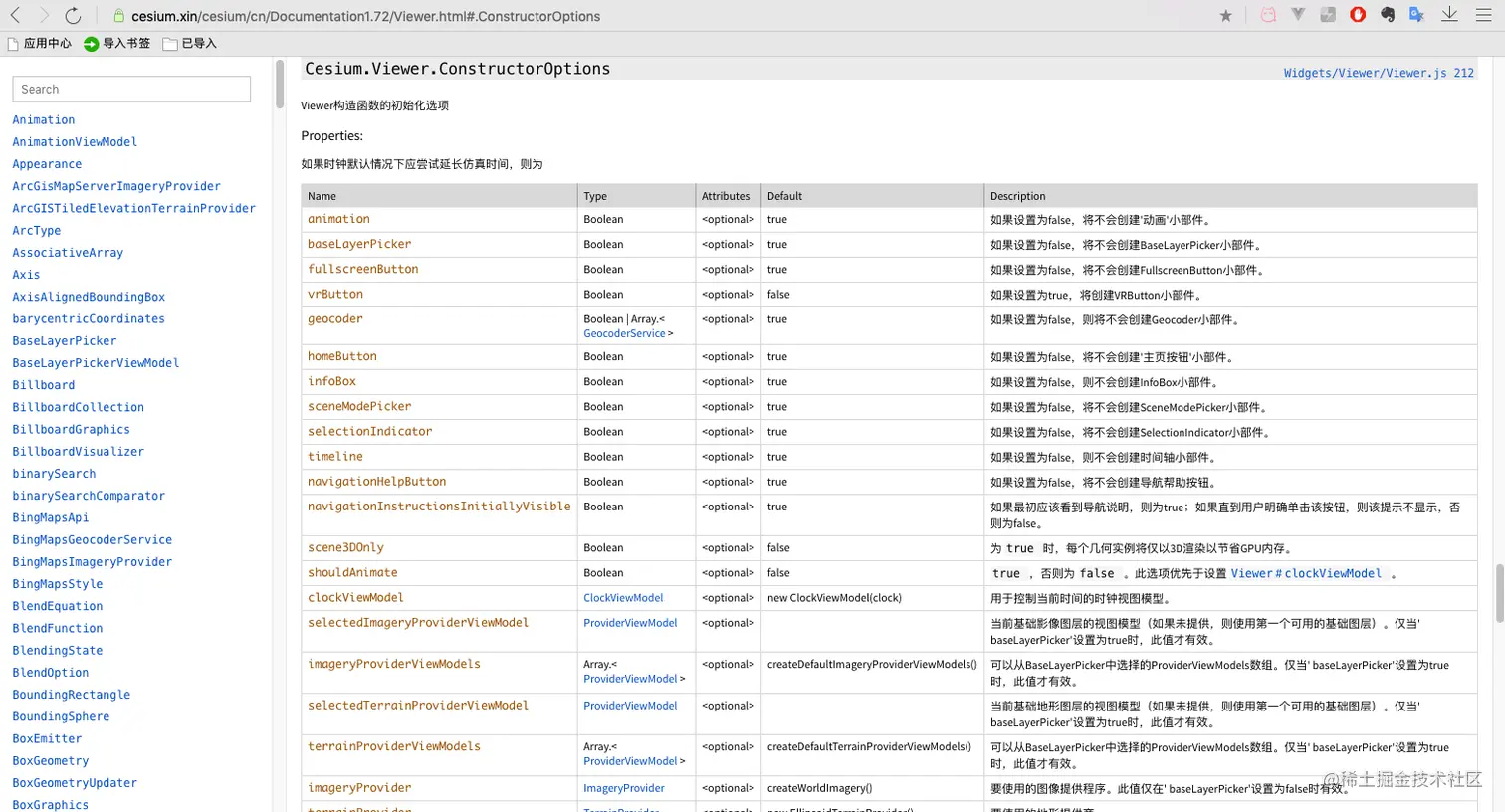1505x812 pixels.
Task: Go back to the previous page
Action: click(x=16, y=16)
